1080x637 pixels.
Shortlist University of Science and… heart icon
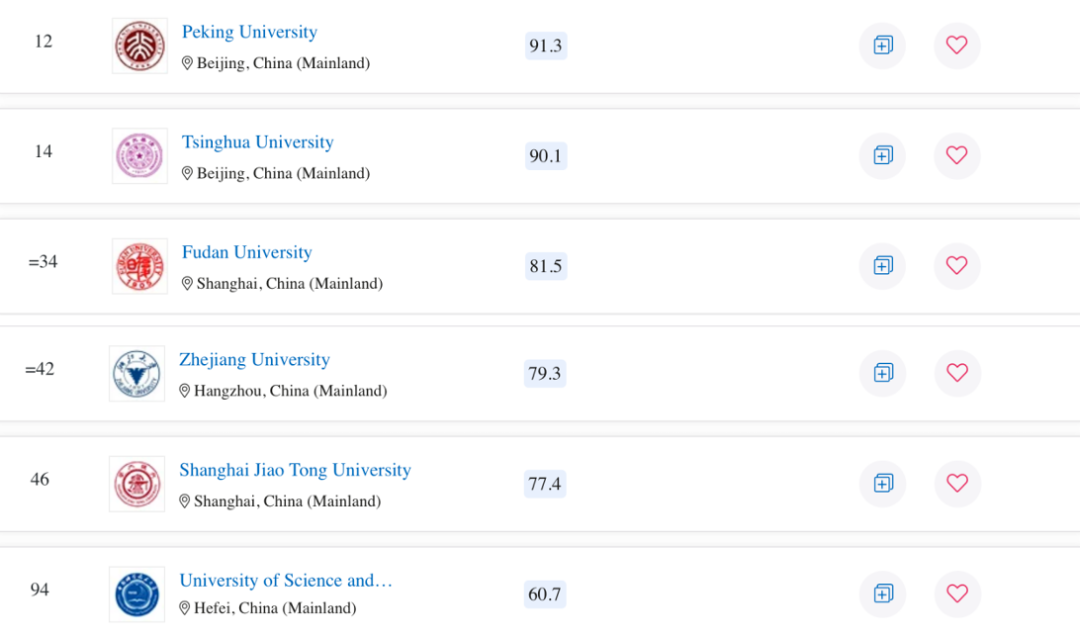[957, 594]
